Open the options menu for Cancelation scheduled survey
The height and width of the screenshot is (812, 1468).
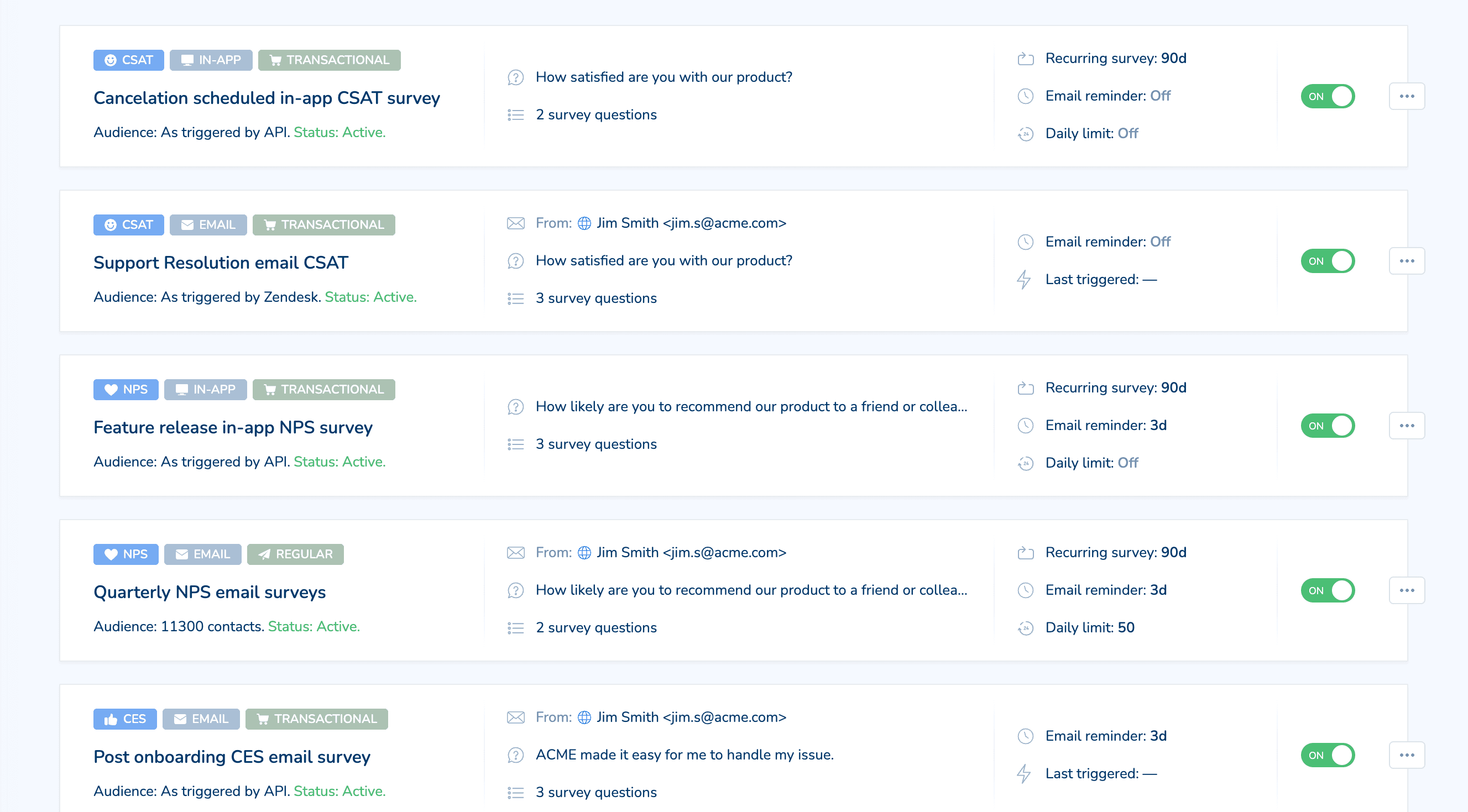coord(1407,96)
